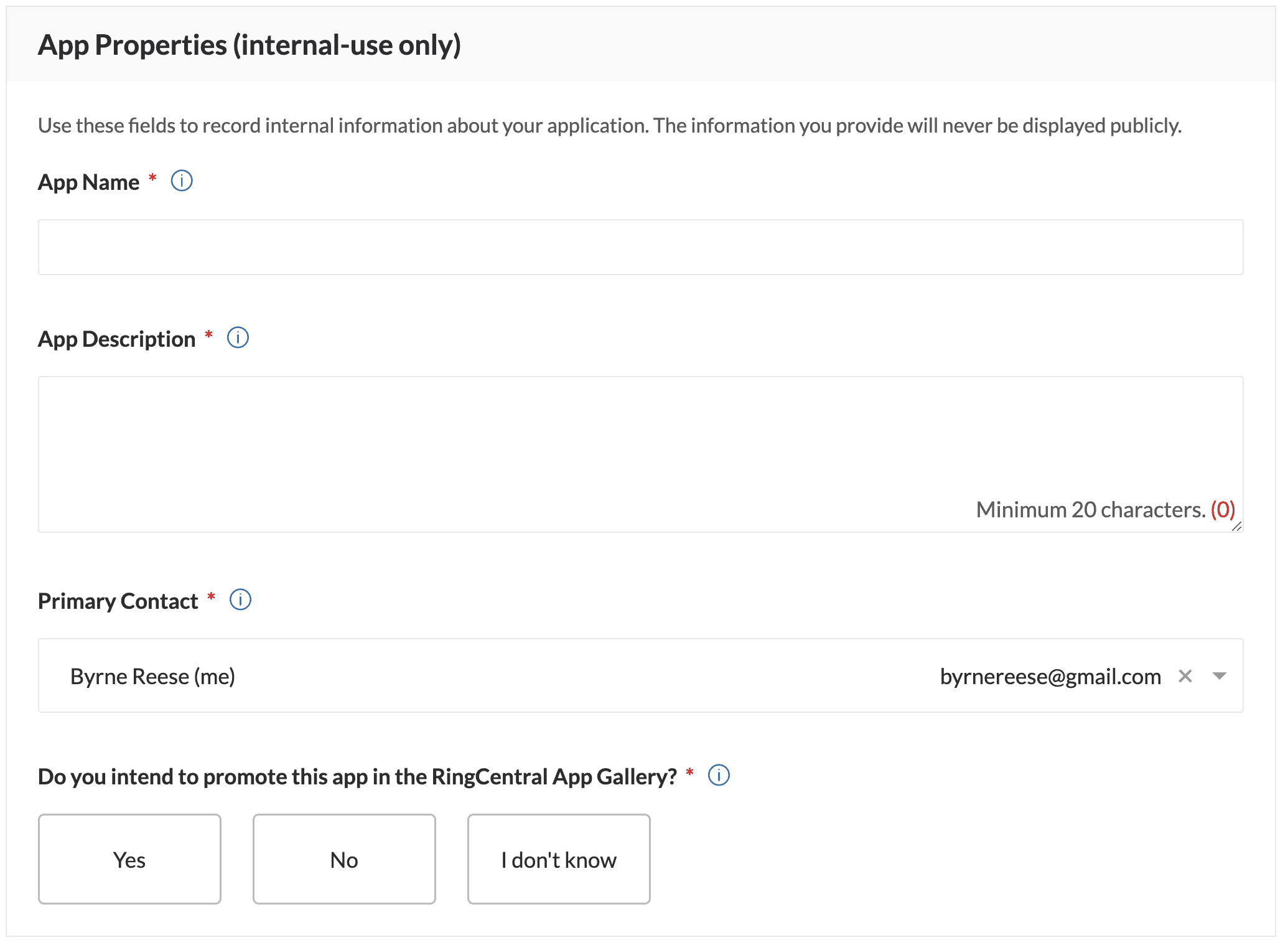
Task: Clear the selected primary contact with X
Action: 1185,676
